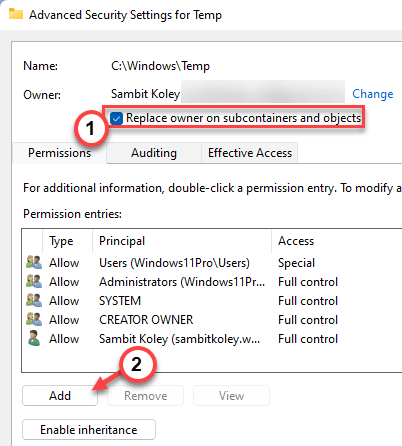Select the CREATOR OWNER group icon

tap(34, 319)
